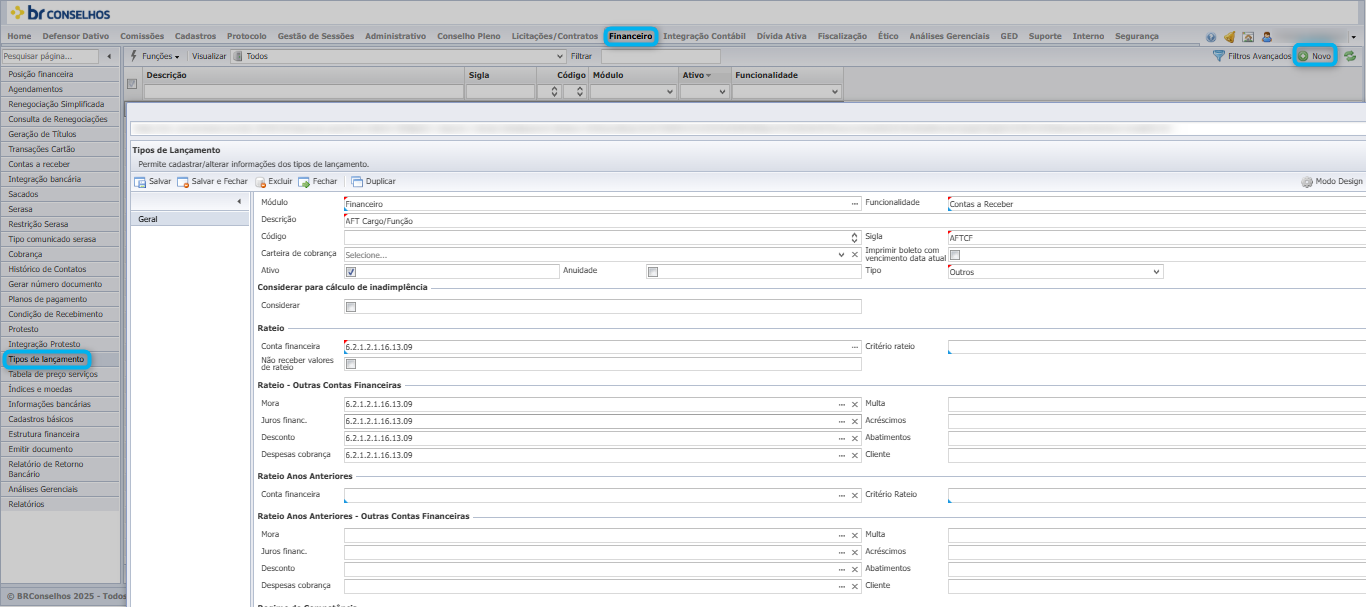Open Tipos de lançamento in sidebar
Screen dimensions: 1366x607
(46, 359)
